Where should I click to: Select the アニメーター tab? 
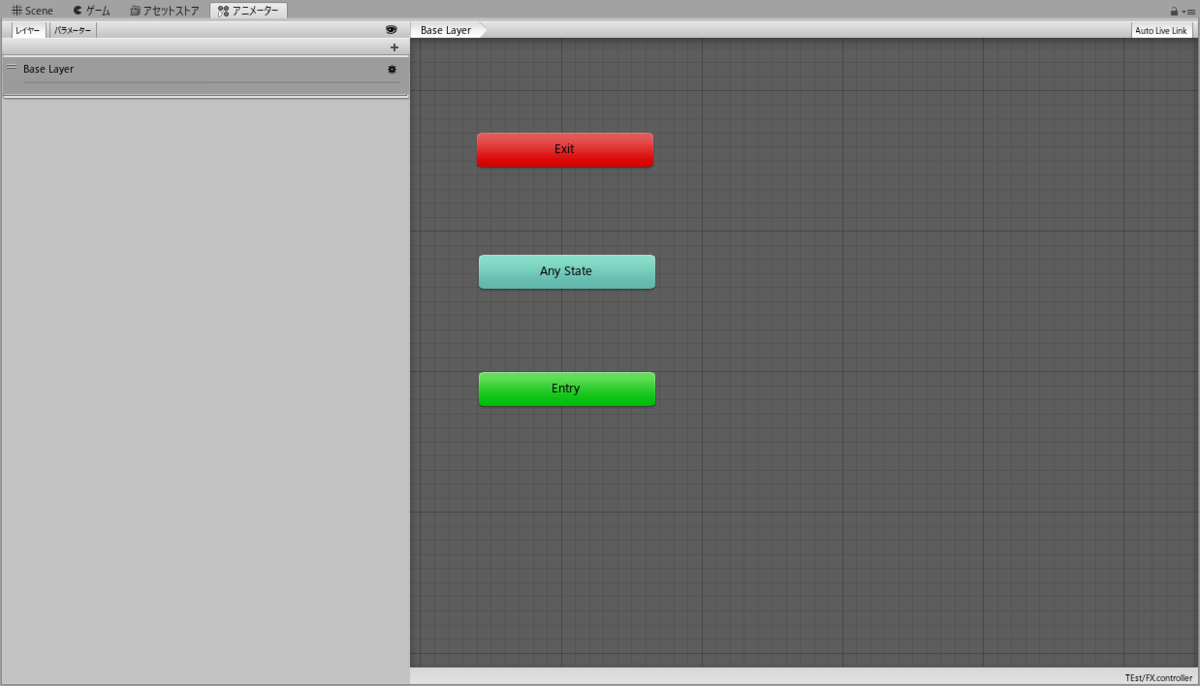248,10
